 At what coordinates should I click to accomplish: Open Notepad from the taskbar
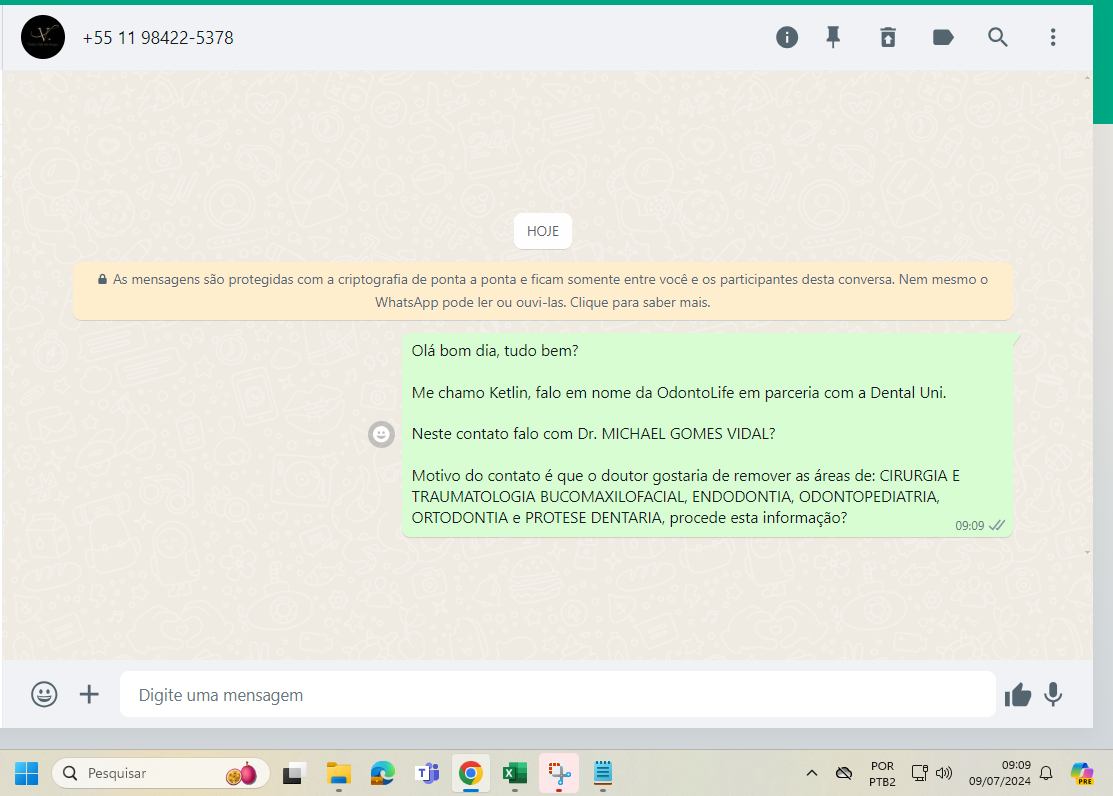tap(603, 773)
